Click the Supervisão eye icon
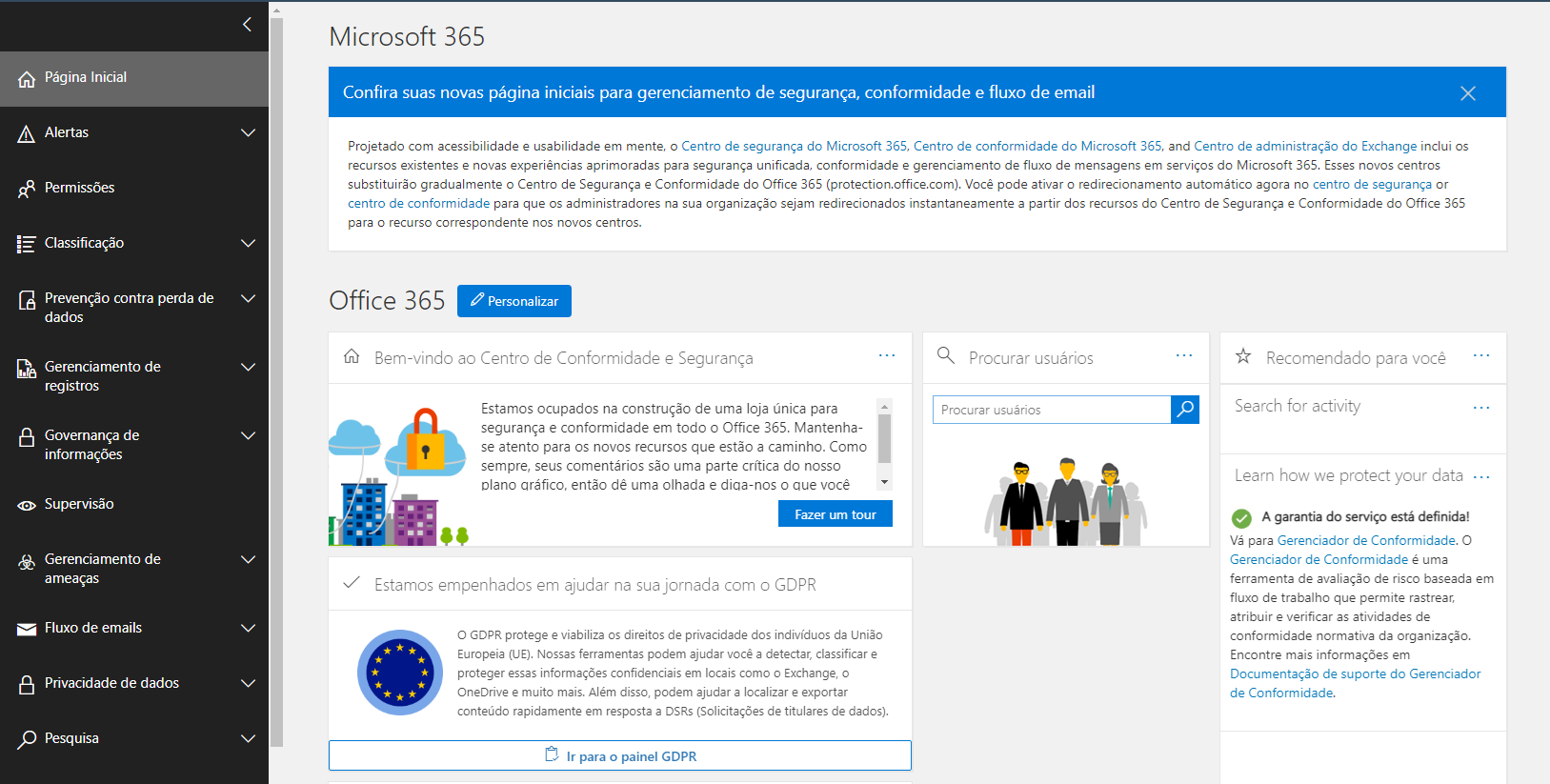This screenshot has height=784, width=1550. tap(27, 505)
